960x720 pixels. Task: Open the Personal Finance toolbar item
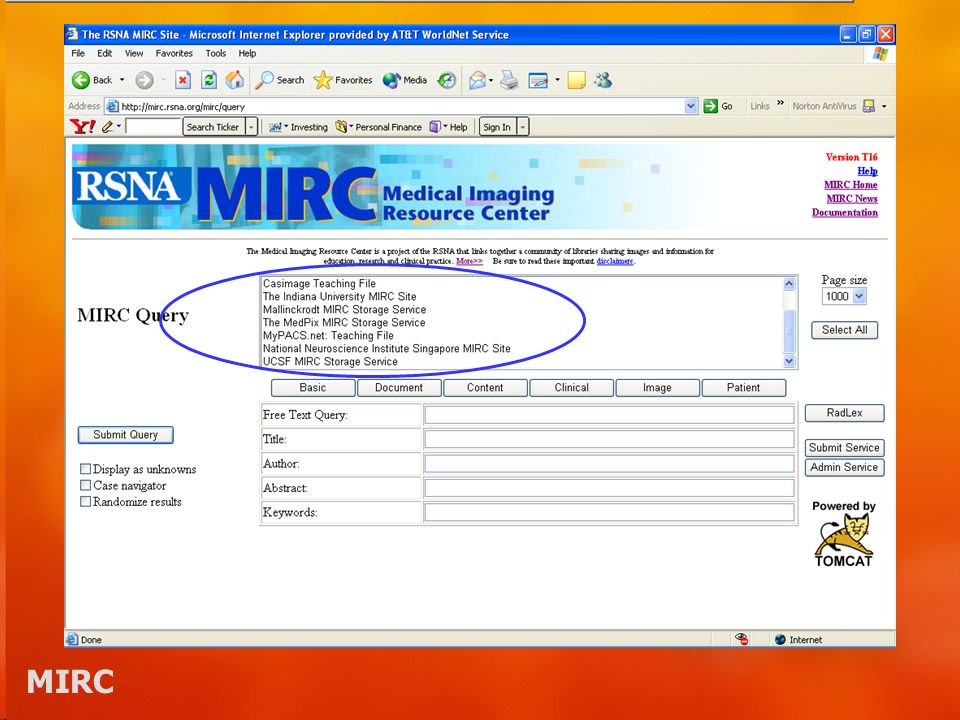379,127
